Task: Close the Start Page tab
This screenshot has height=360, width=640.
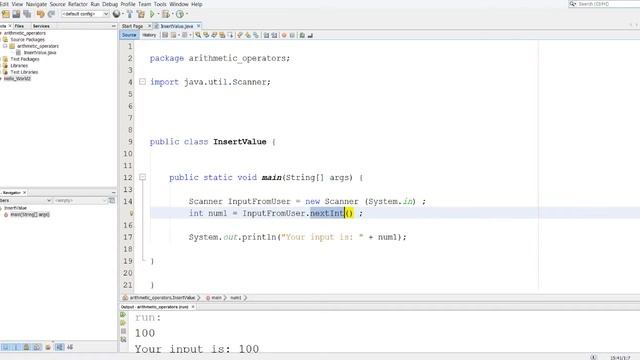Action: point(149,26)
